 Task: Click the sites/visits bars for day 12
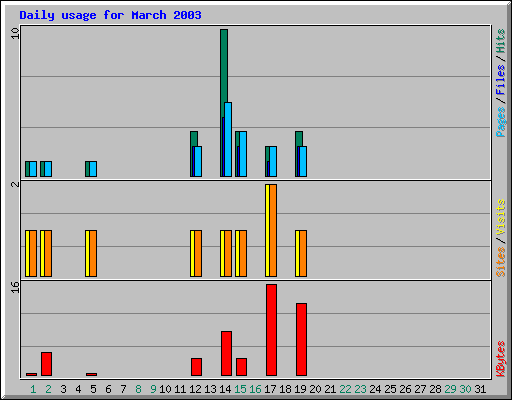click(196, 253)
